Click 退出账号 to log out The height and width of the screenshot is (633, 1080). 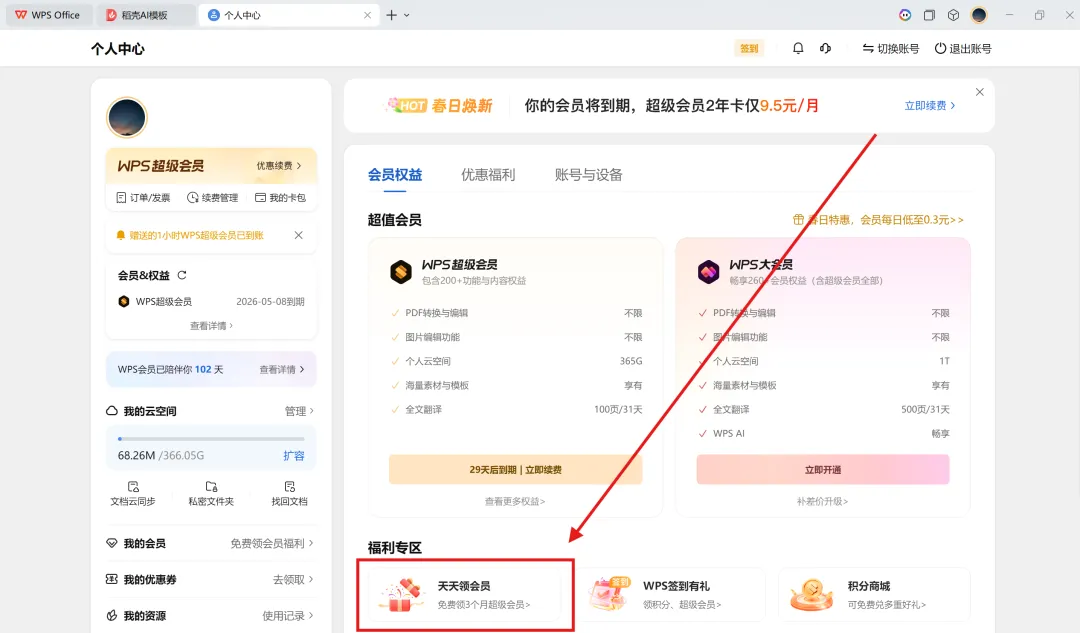pos(963,48)
